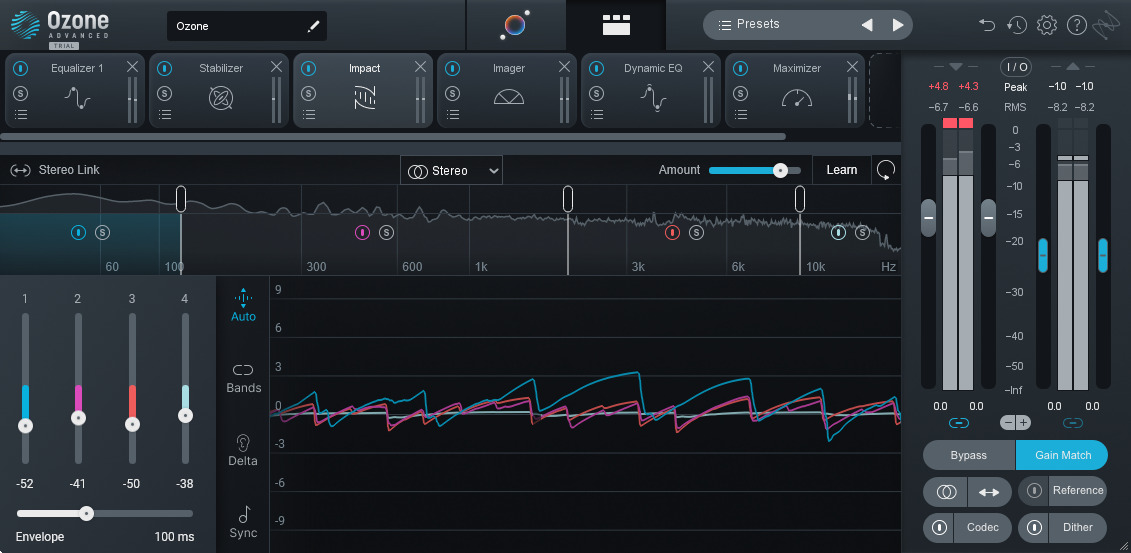The width and height of the screenshot is (1131, 553).
Task: Toggle Stabilizer module power
Action: (x=165, y=68)
